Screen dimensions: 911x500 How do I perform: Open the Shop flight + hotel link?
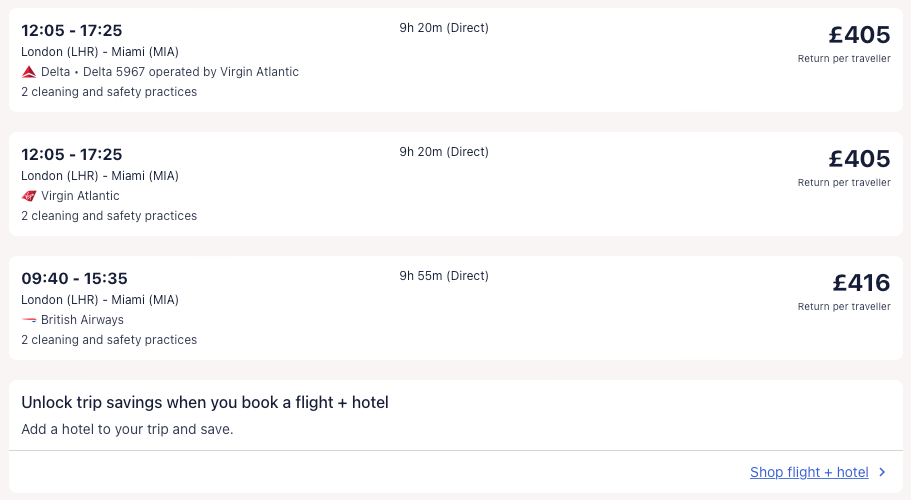click(809, 472)
